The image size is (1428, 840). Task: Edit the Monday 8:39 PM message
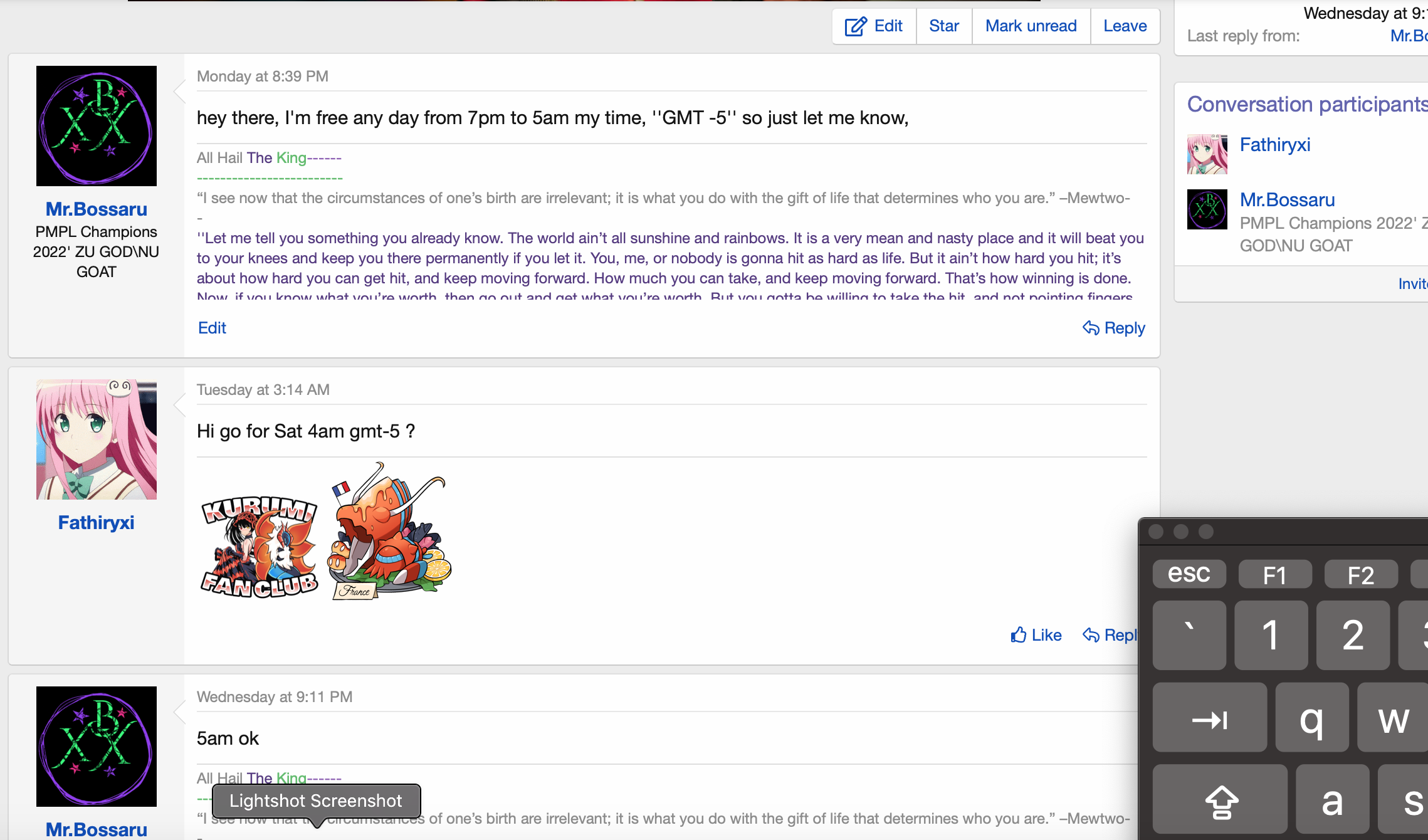212,328
